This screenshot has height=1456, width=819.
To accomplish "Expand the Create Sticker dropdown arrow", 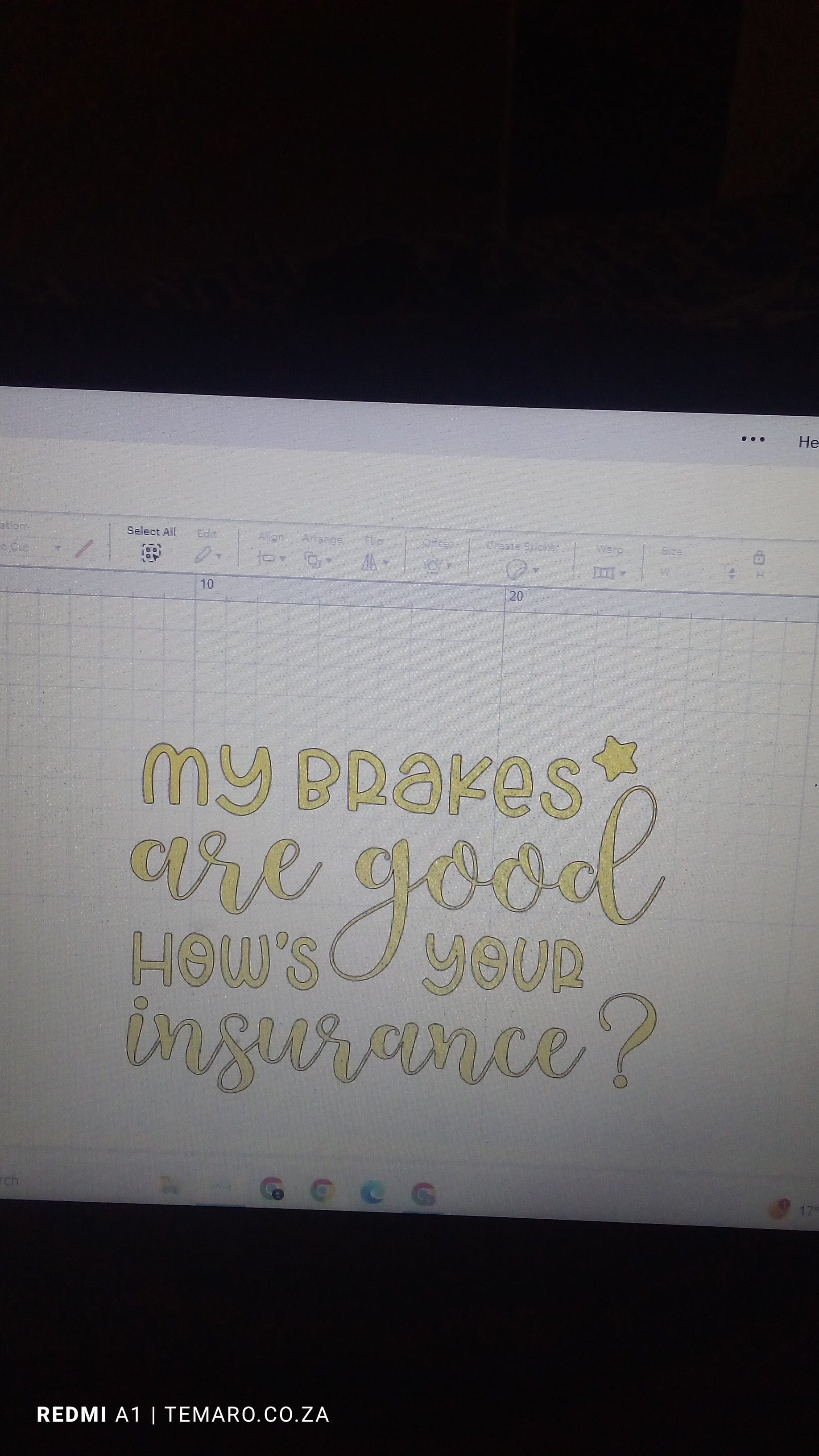I will click(536, 570).
